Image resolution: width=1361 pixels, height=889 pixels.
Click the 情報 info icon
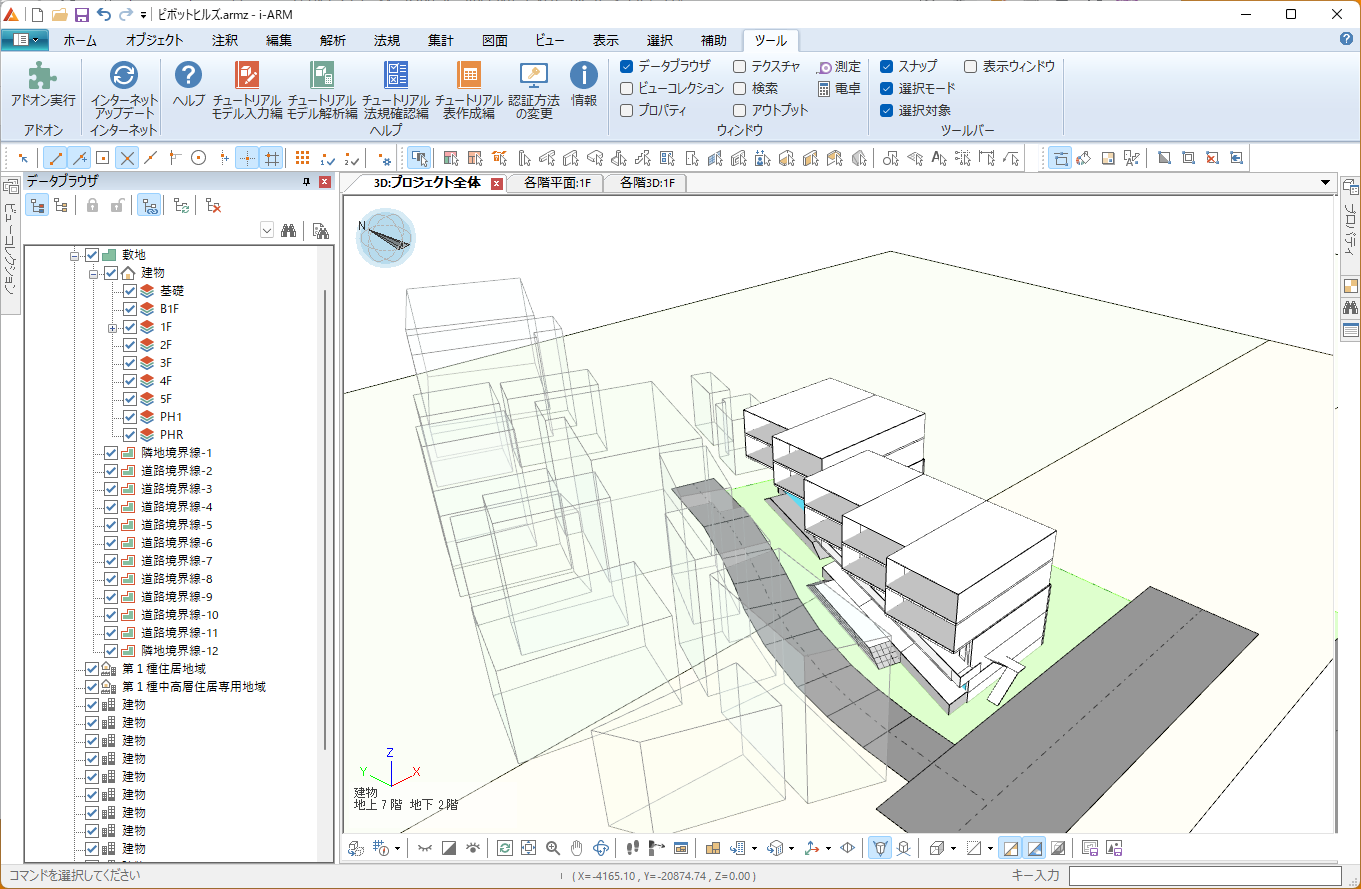[x=584, y=76]
